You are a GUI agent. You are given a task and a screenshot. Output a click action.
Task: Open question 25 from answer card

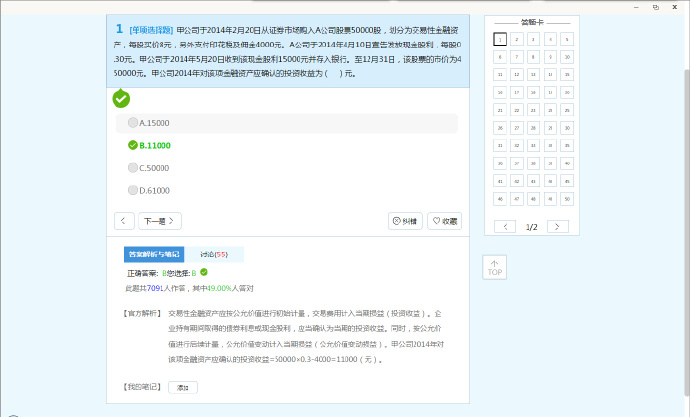(567, 110)
